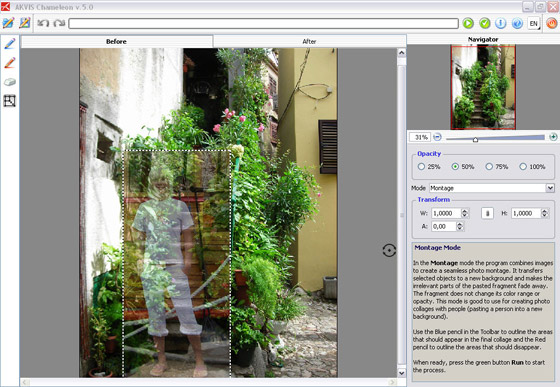The height and width of the screenshot is (387, 560).
Task: Select the Eraser tool
Action: click(x=10, y=82)
